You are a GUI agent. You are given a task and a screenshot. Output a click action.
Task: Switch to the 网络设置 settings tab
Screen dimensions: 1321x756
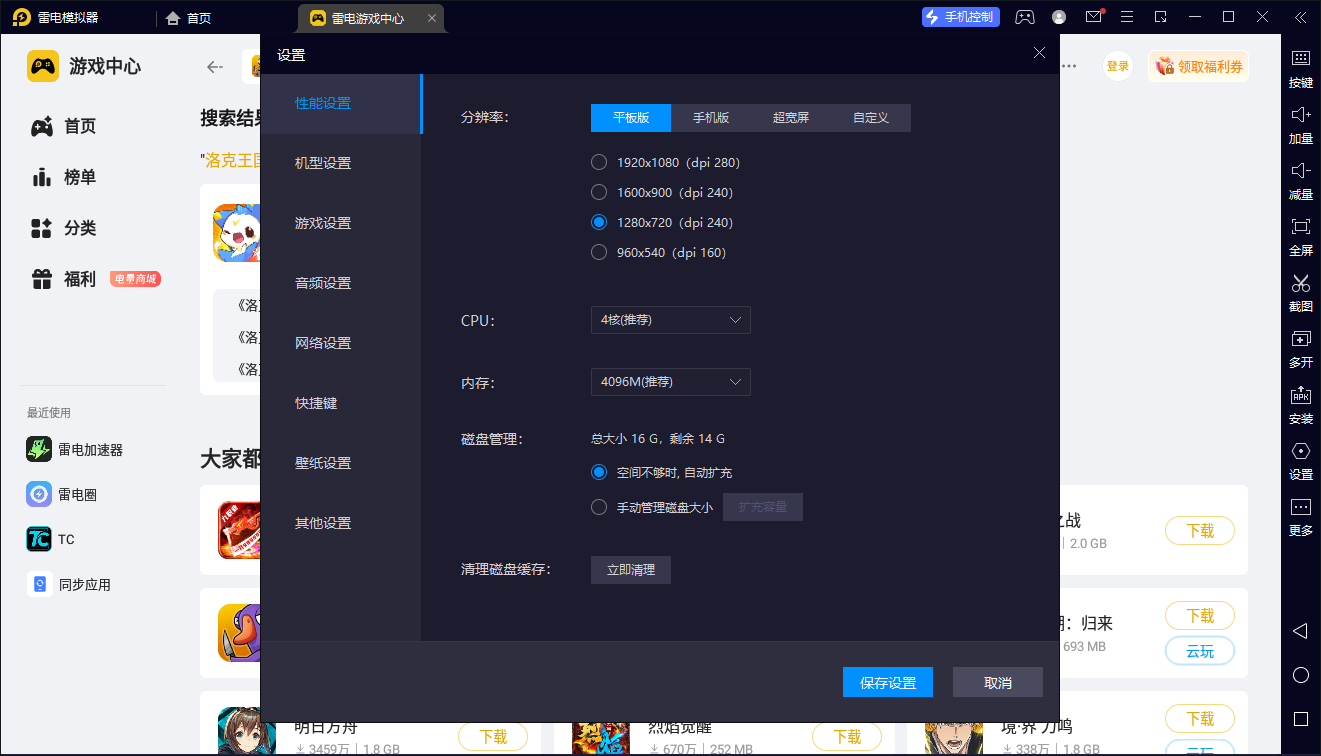click(341, 343)
